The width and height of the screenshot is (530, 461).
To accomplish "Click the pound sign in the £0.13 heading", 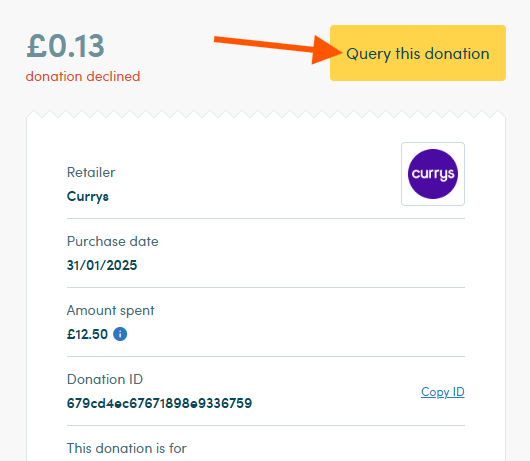I will [36, 46].
